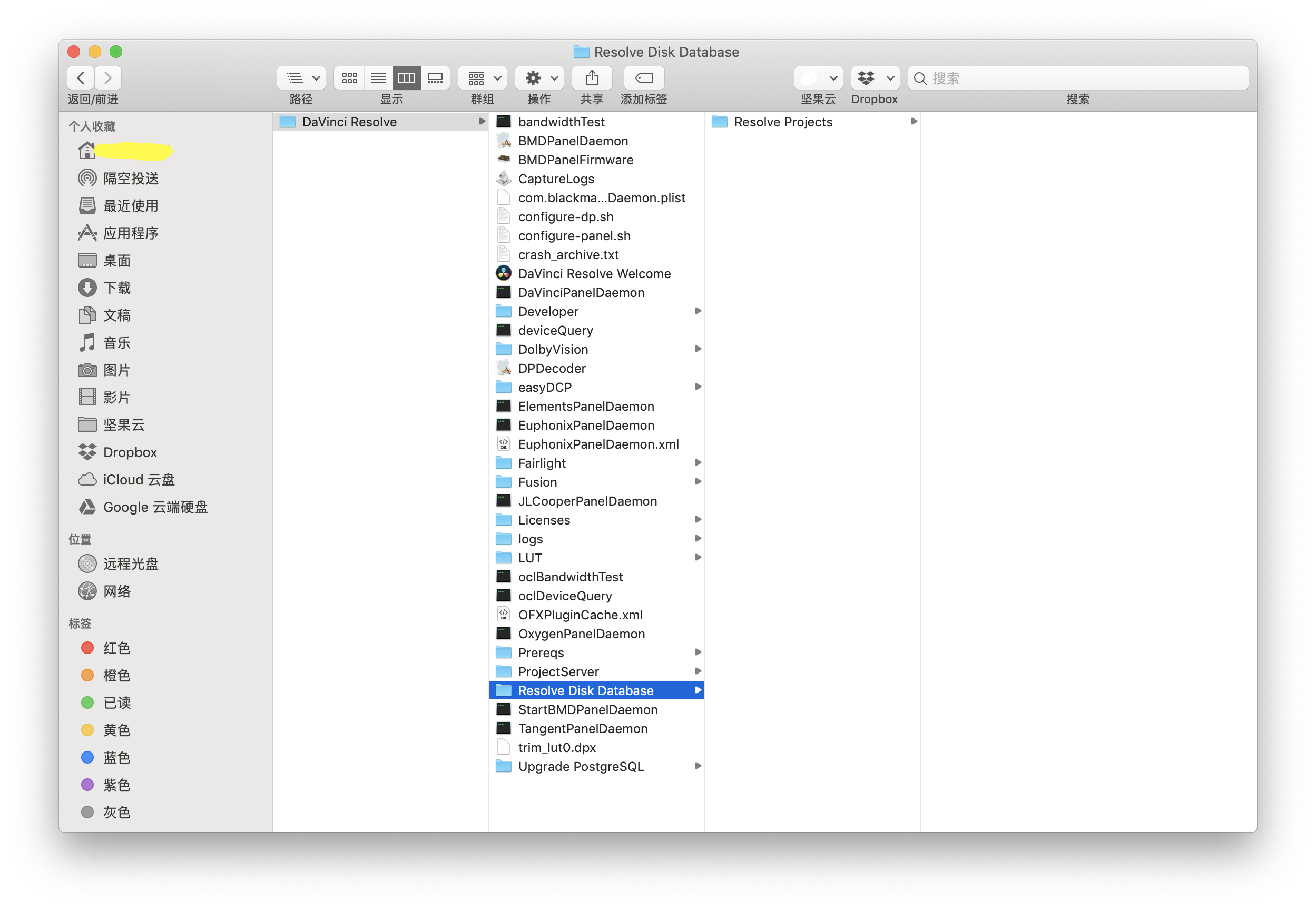Image resolution: width=1316 pixels, height=910 pixels.
Task: Open the path dropdown menu
Action: click(301, 78)
